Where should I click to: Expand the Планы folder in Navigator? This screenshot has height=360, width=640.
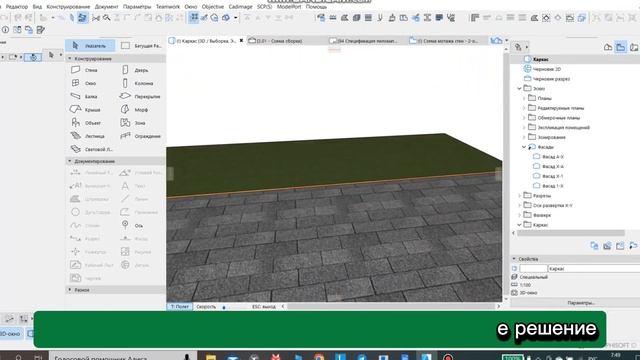click(524, 98)
